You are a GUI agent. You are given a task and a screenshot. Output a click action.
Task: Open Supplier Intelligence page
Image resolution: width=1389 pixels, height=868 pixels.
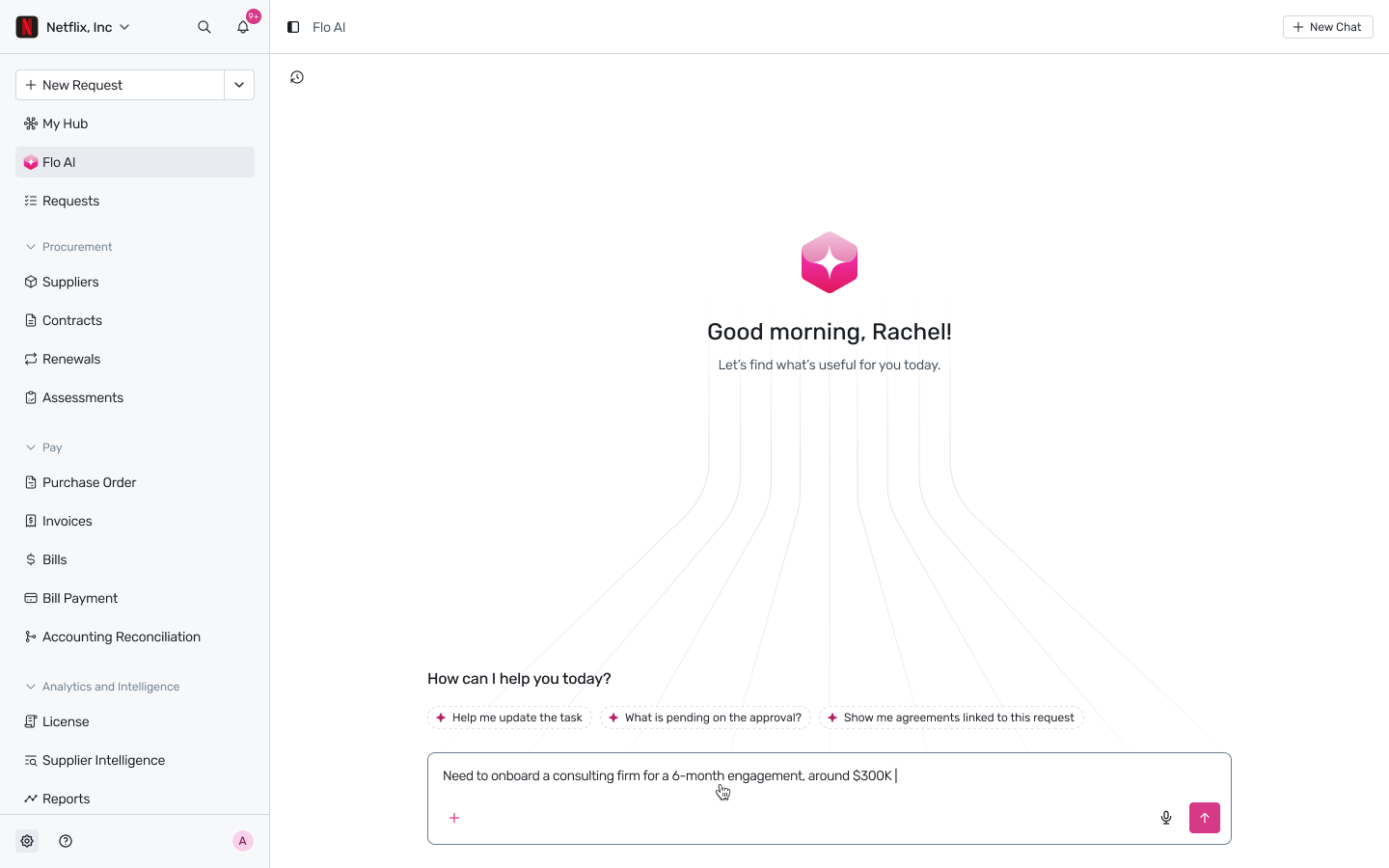pyautogui.click(x=135, y=760)
